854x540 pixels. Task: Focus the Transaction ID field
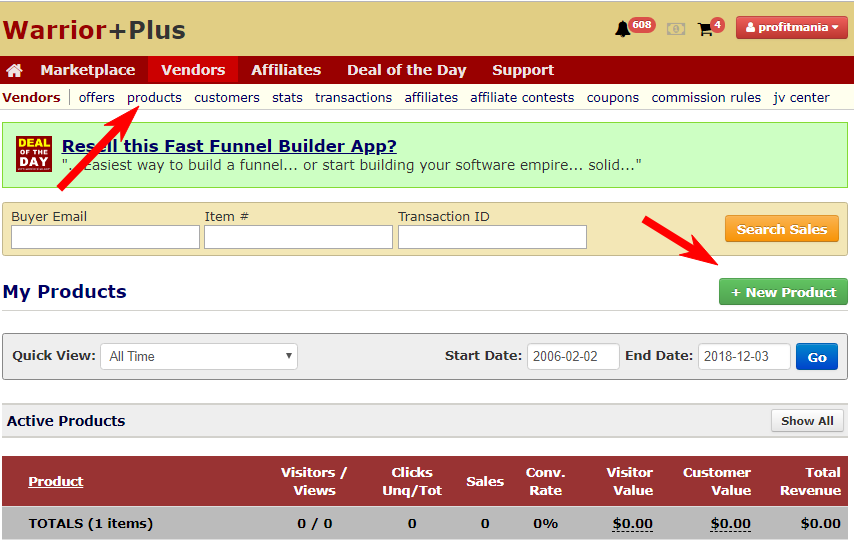tap(492, 237)
